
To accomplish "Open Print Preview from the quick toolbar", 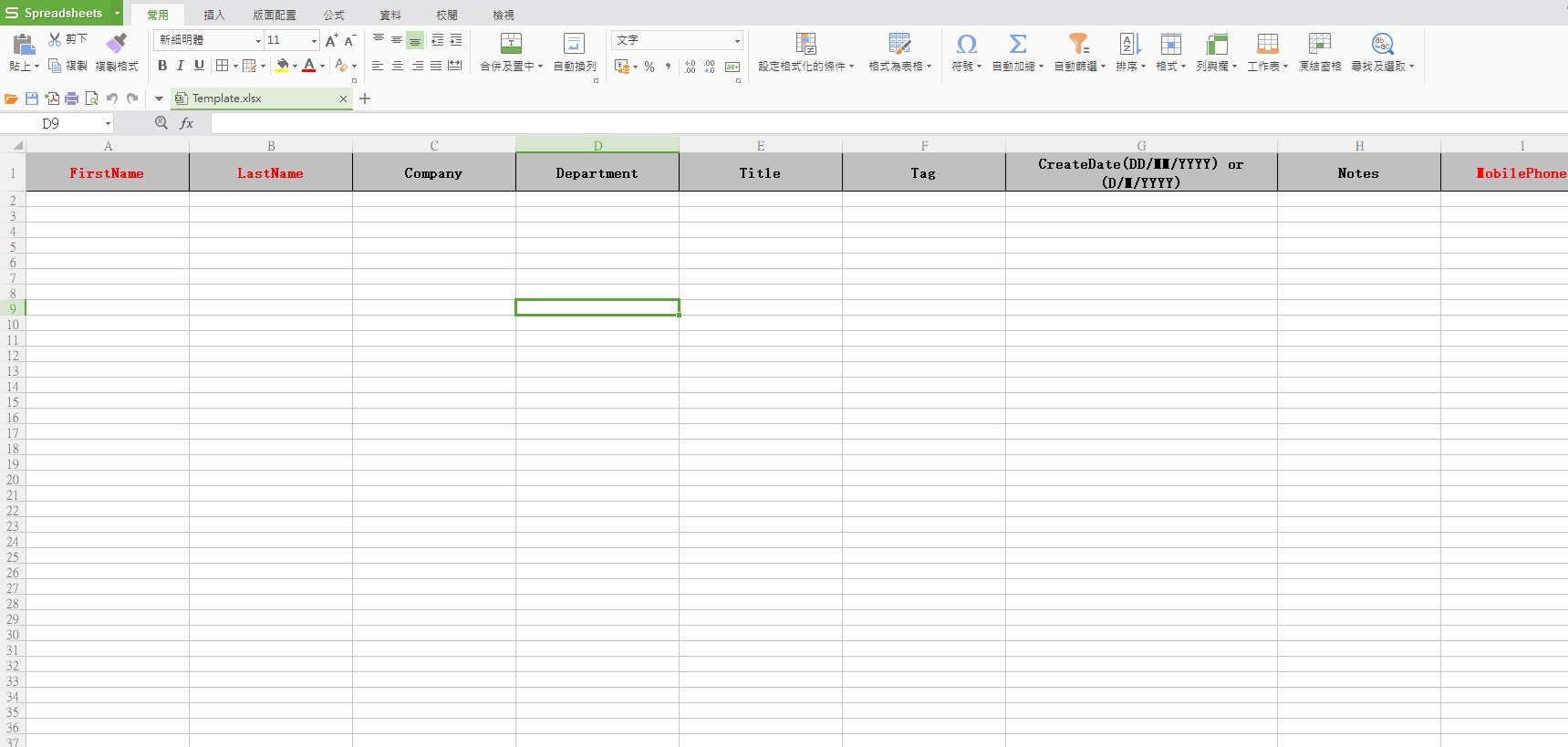I will (x=91, y=99).
